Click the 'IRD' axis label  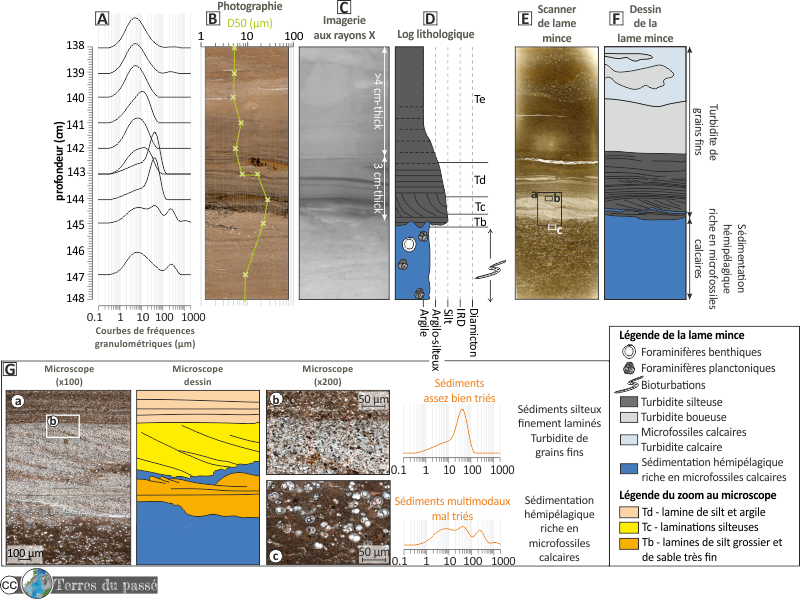(460, 316)
